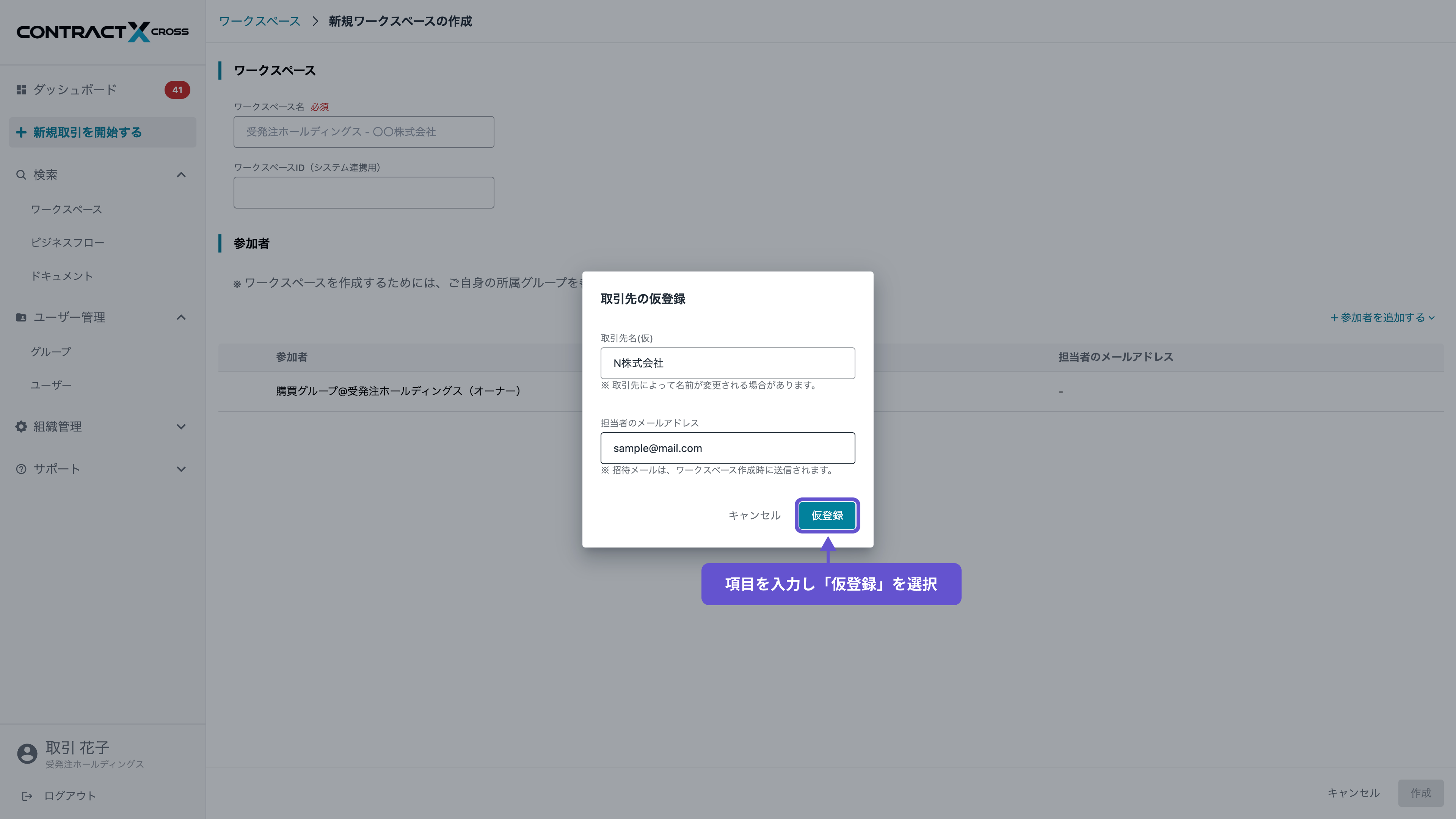This screenshot has width=1456, height=819.
Task: Click the 41 notification badge on ダッシュボード
Action: [x=177, y=89]
